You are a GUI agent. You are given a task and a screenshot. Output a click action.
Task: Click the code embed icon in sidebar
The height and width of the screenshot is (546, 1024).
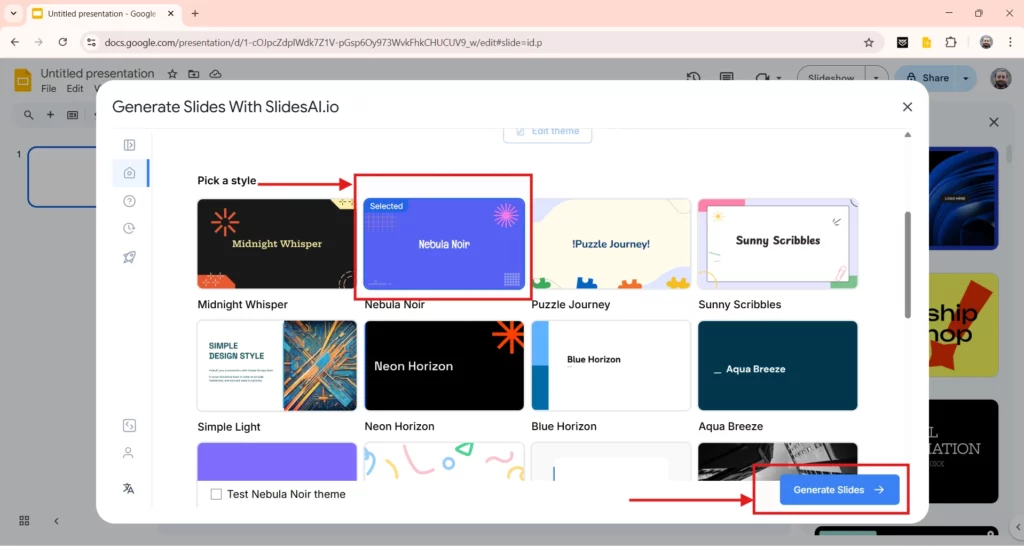(129, 425)
